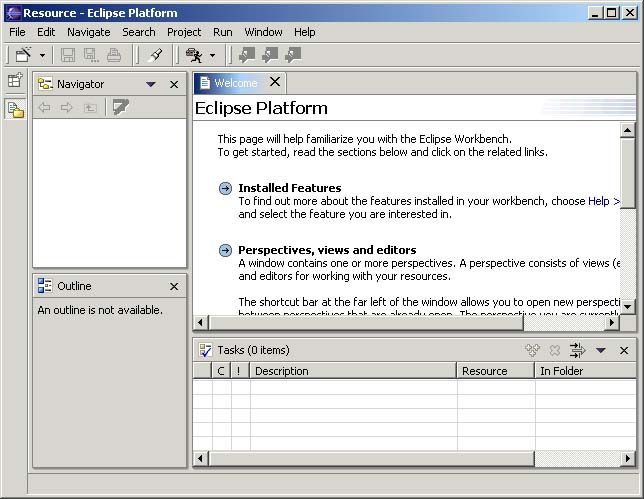Click the New Task icon in Tasks view

click(533, 350)
